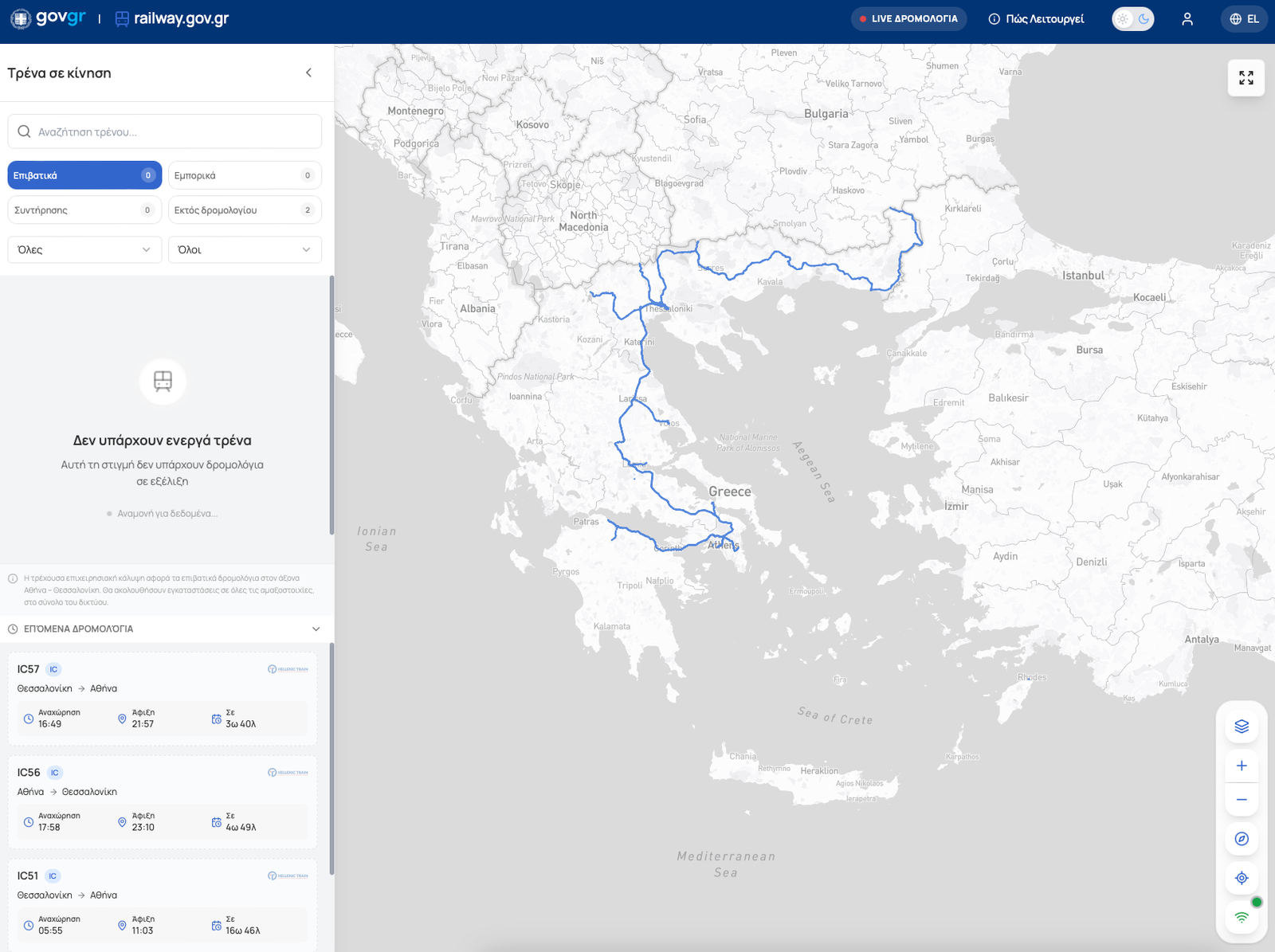Collapse the ΕΠΌΜΕΝΑ ΔΡΟΜΟΛΌΓΙΑ section

pos(316,629)
